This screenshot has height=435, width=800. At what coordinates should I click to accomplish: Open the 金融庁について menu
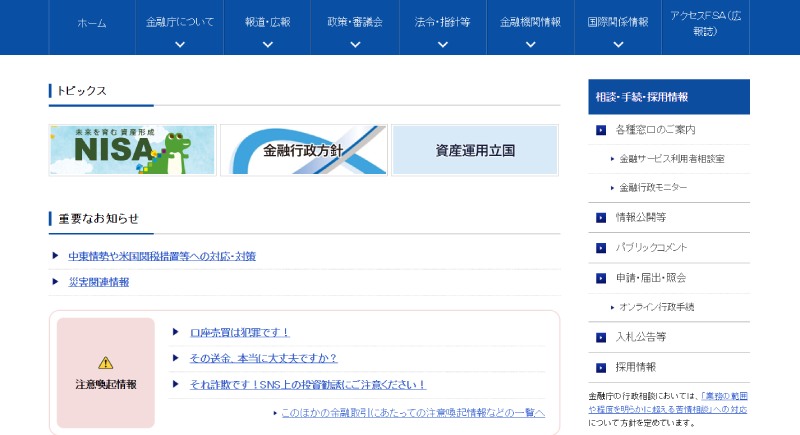click(x=180, y=22)
